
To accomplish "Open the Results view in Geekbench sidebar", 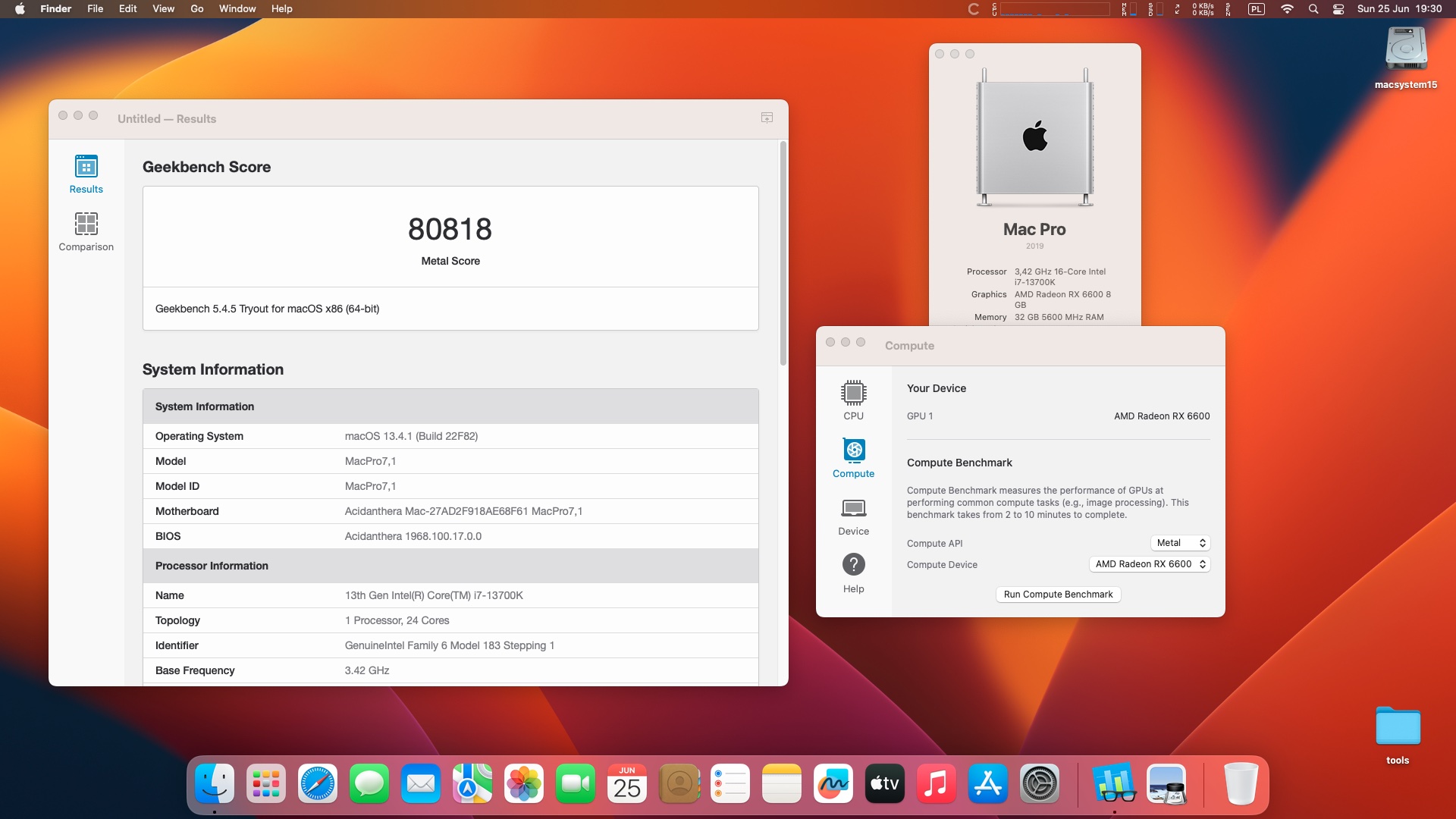I will [x=86, y=174].
